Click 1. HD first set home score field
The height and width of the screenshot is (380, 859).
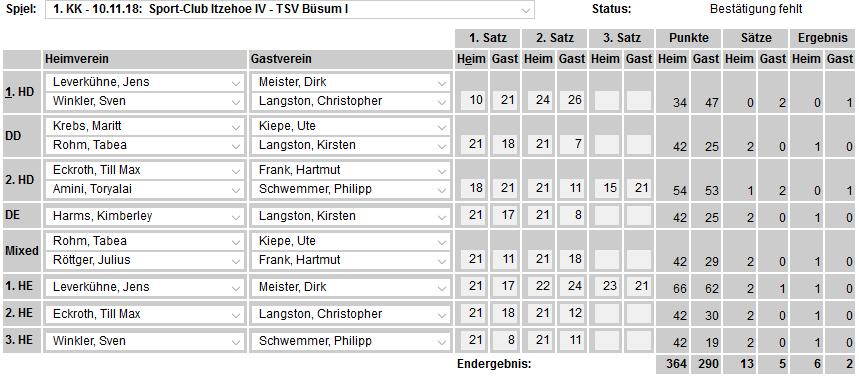pos(473,101)
